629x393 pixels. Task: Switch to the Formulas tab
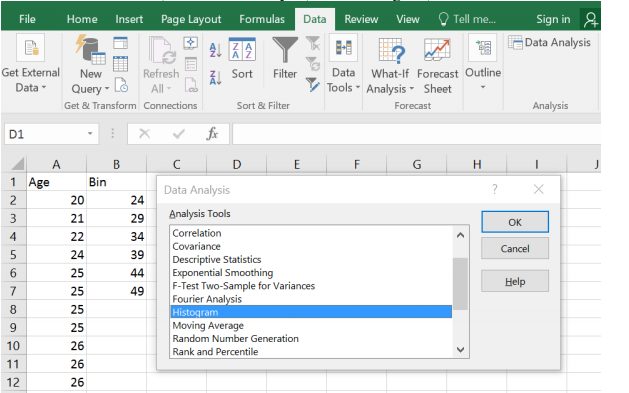click(262, 19)
